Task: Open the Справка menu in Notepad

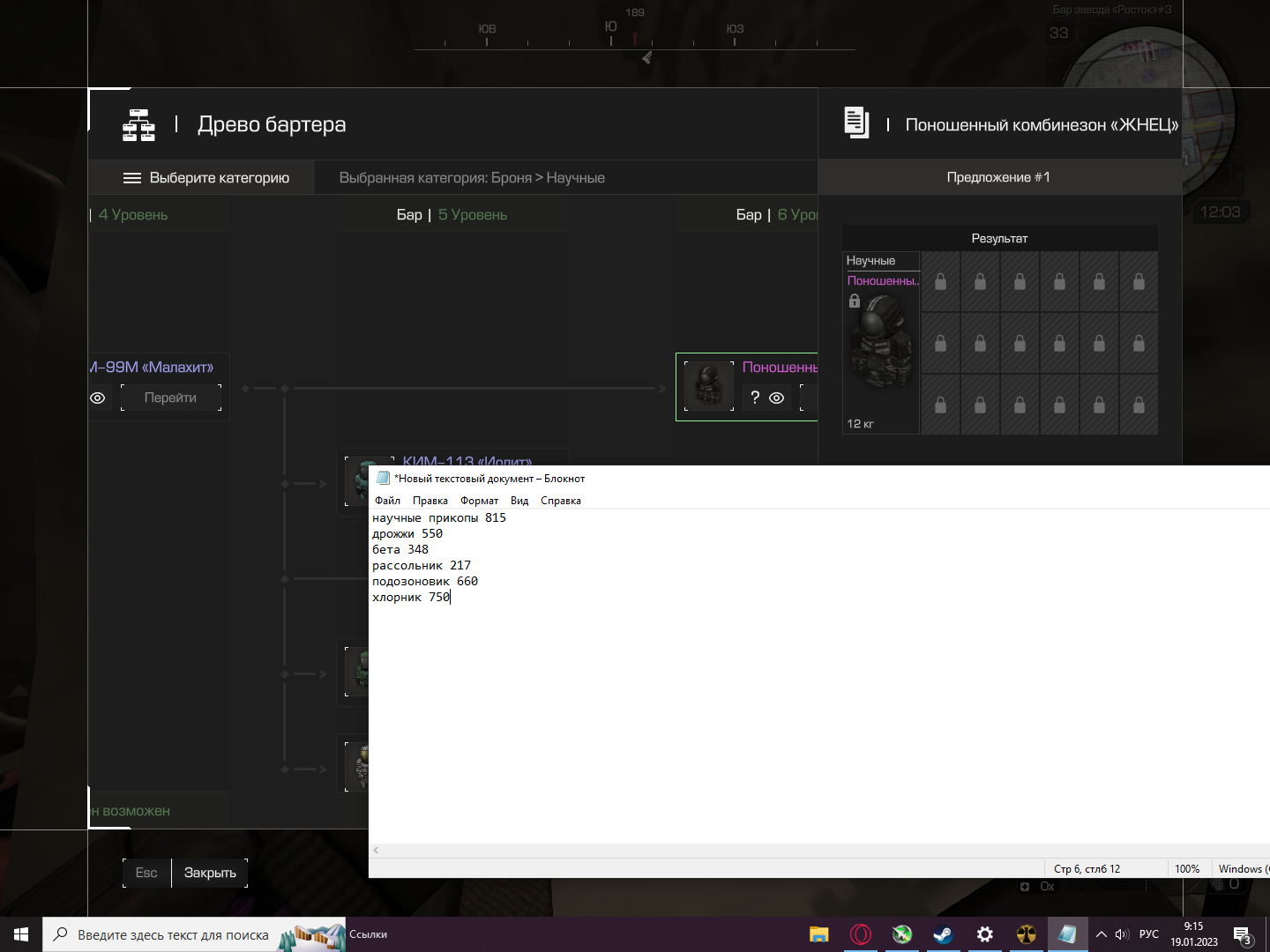Action: (x=561, y=501)
